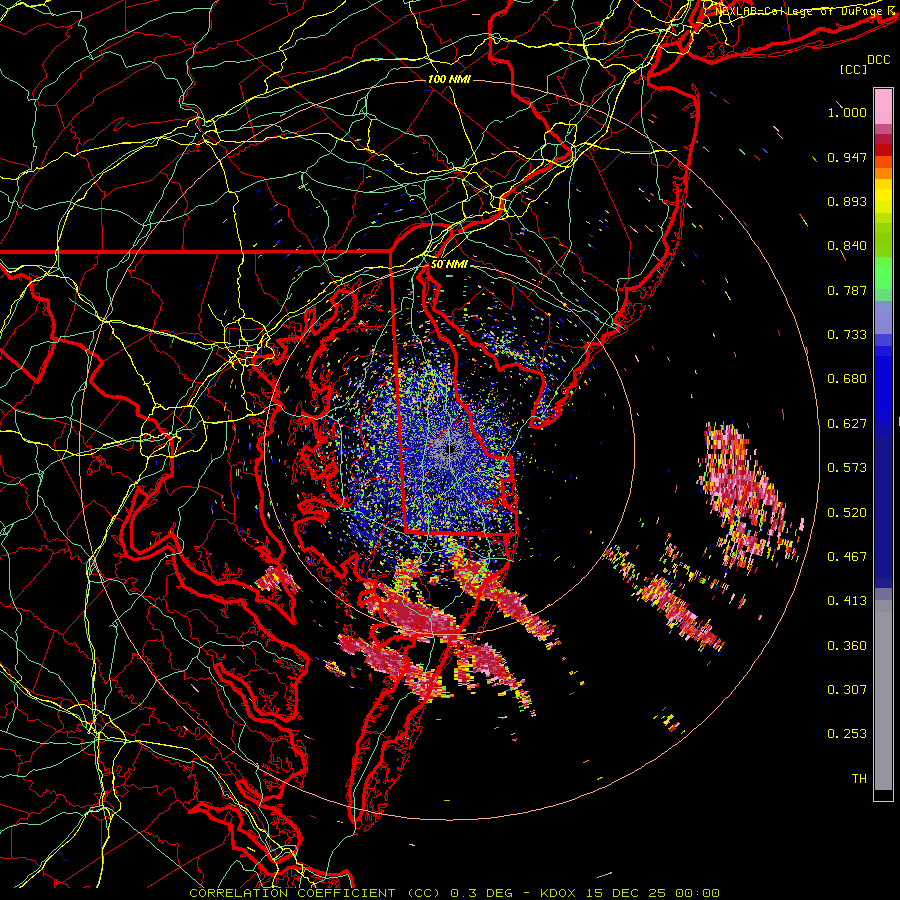The image size is (900, 900).
Task: Click the 0.360 scale value
Action: click(x=847, y=646)
